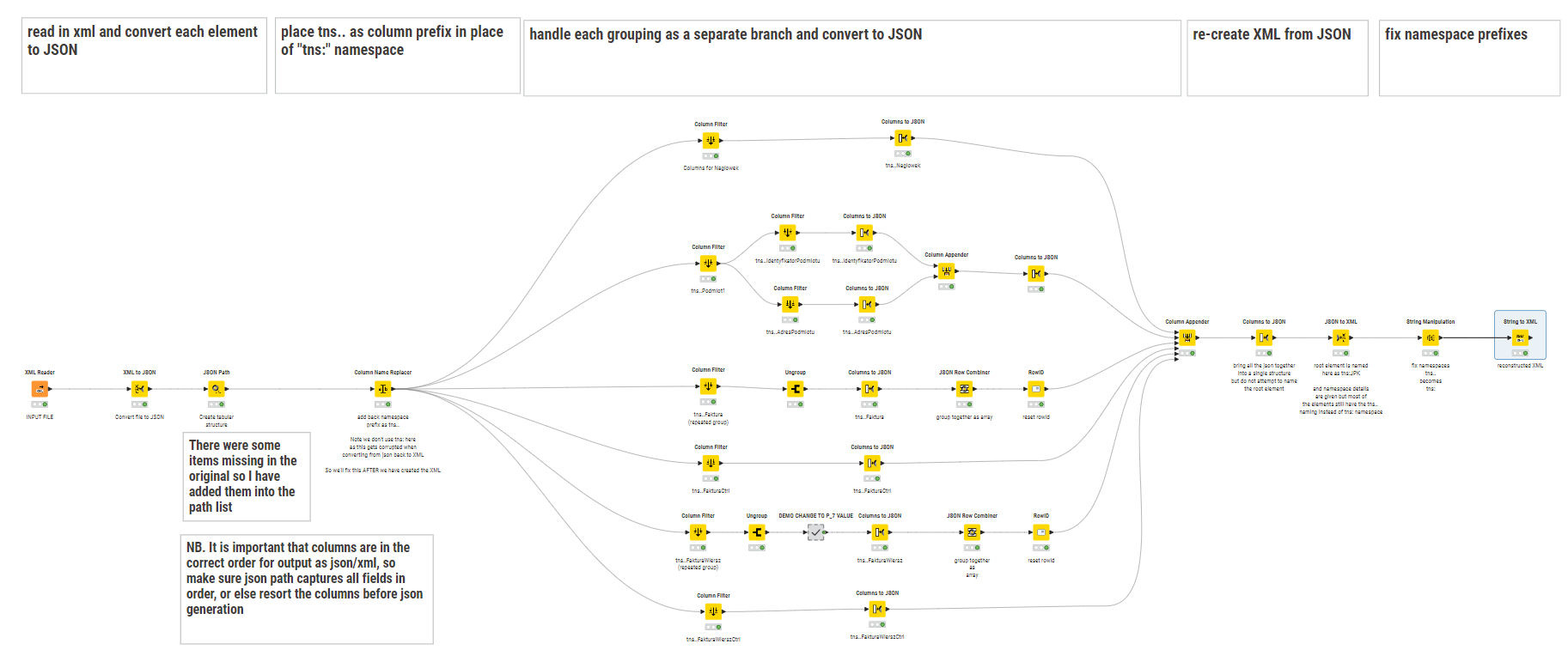This screenshot has height=656, width=1568.
Task: Open the Column Name Replacer node
Action: pos(383,389)
